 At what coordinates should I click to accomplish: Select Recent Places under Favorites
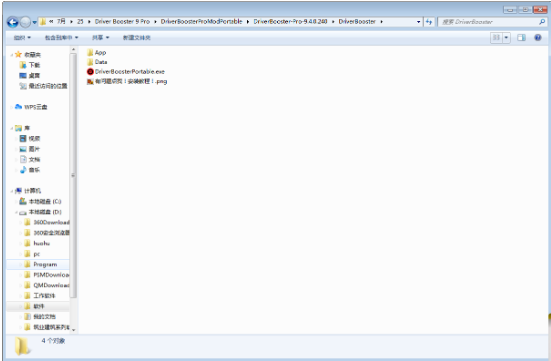click(x=43, y=86)
